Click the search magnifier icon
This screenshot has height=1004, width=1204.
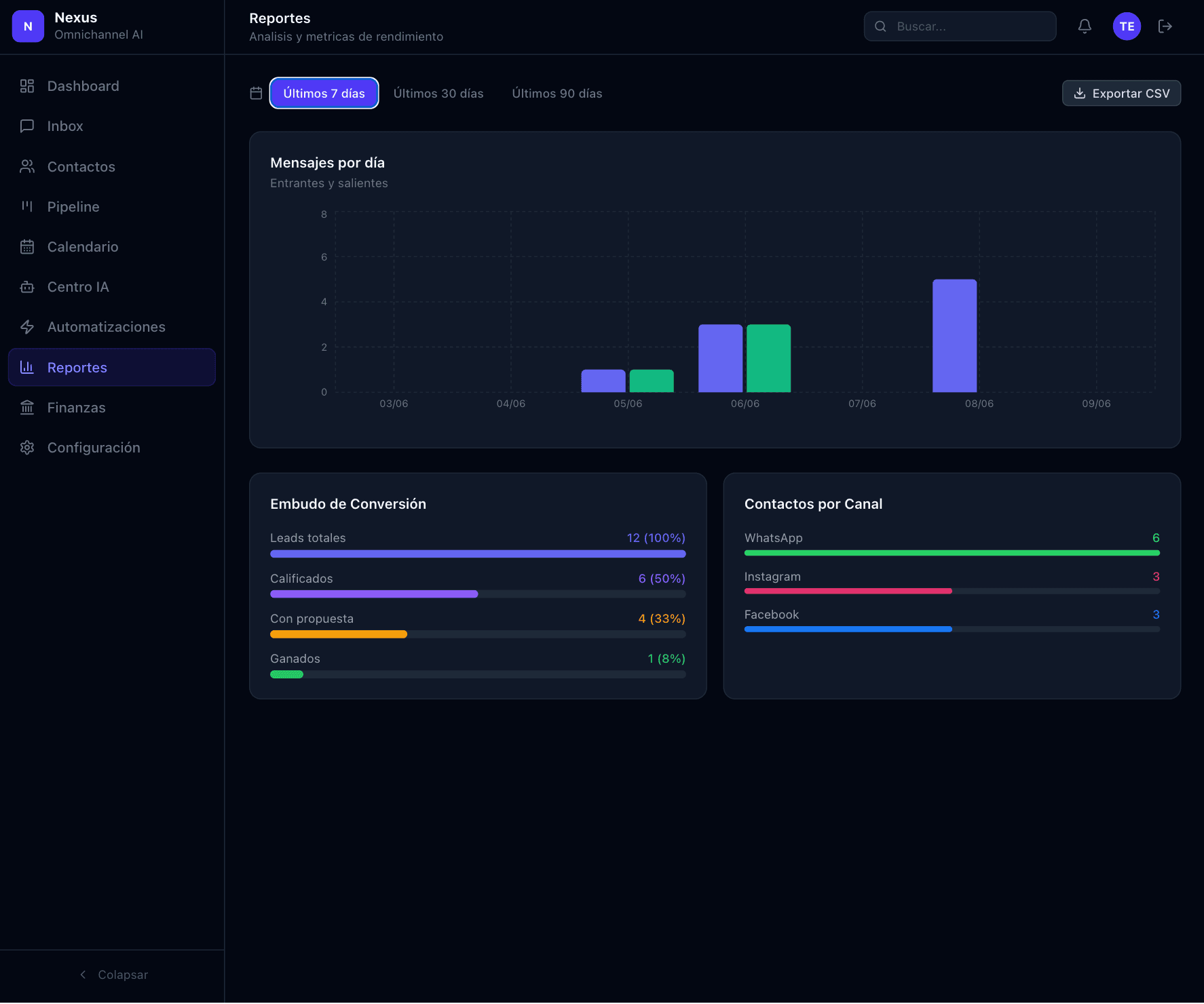point(880,26)
